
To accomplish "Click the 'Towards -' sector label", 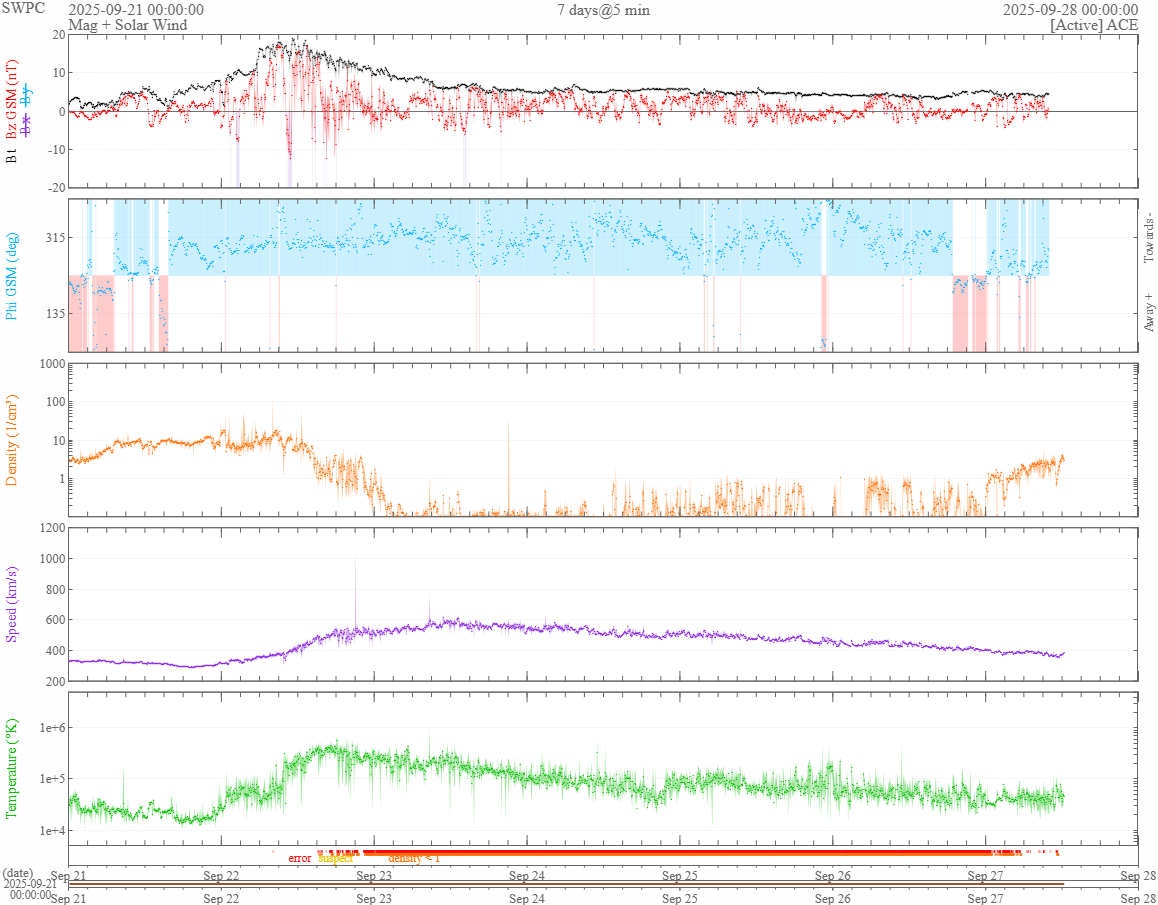I will pos(1148,238).
